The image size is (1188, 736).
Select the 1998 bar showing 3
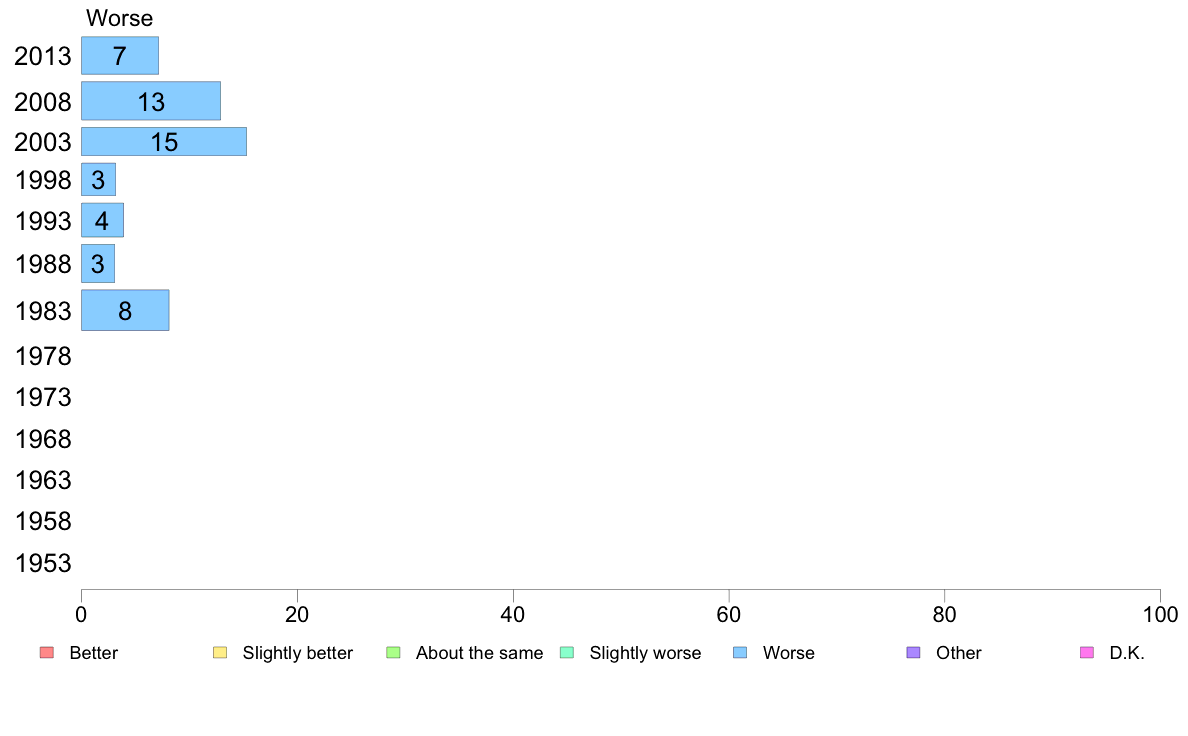tap(98, 180)
